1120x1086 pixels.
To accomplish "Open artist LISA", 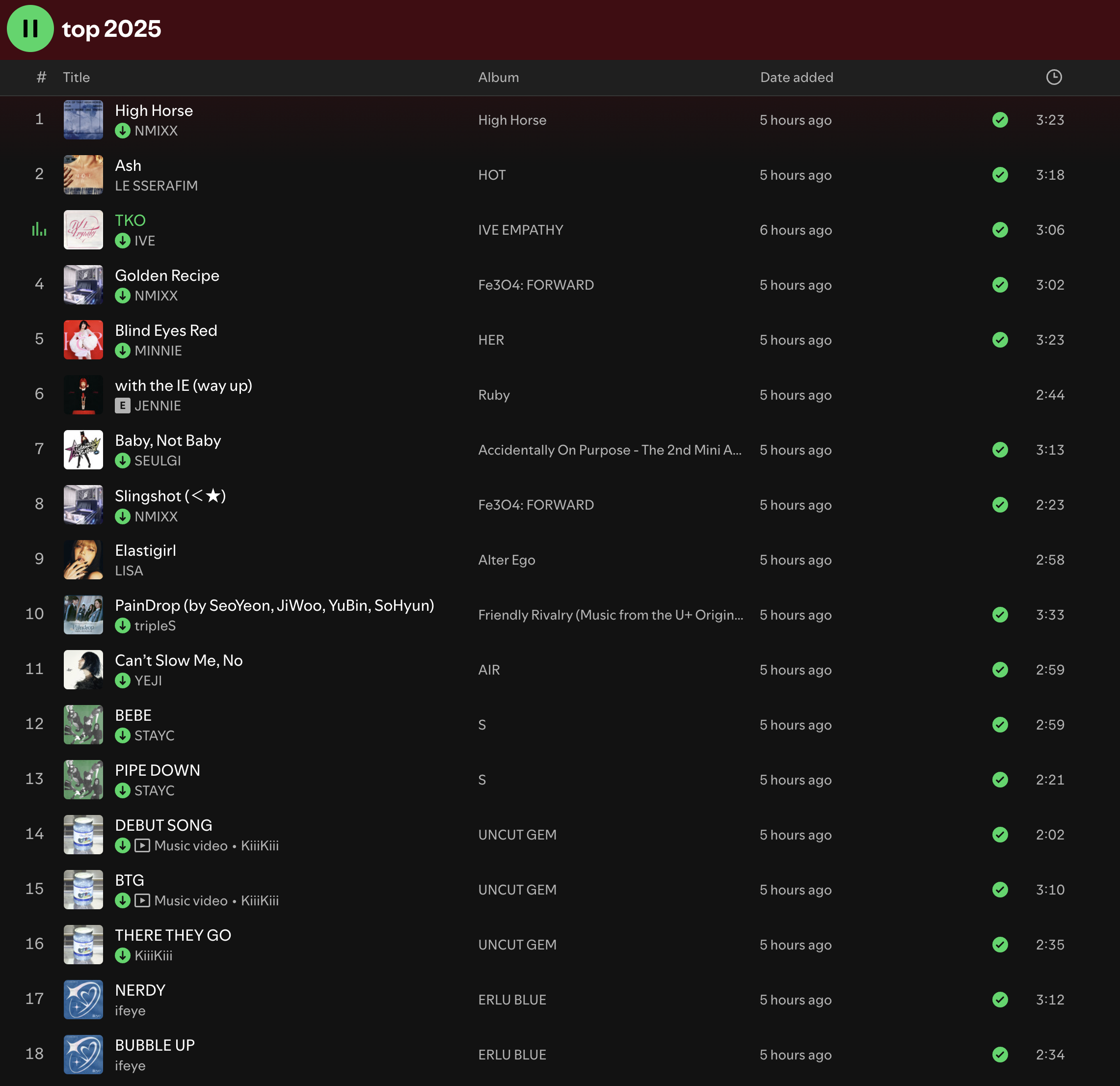I will (x=129, y=571).
